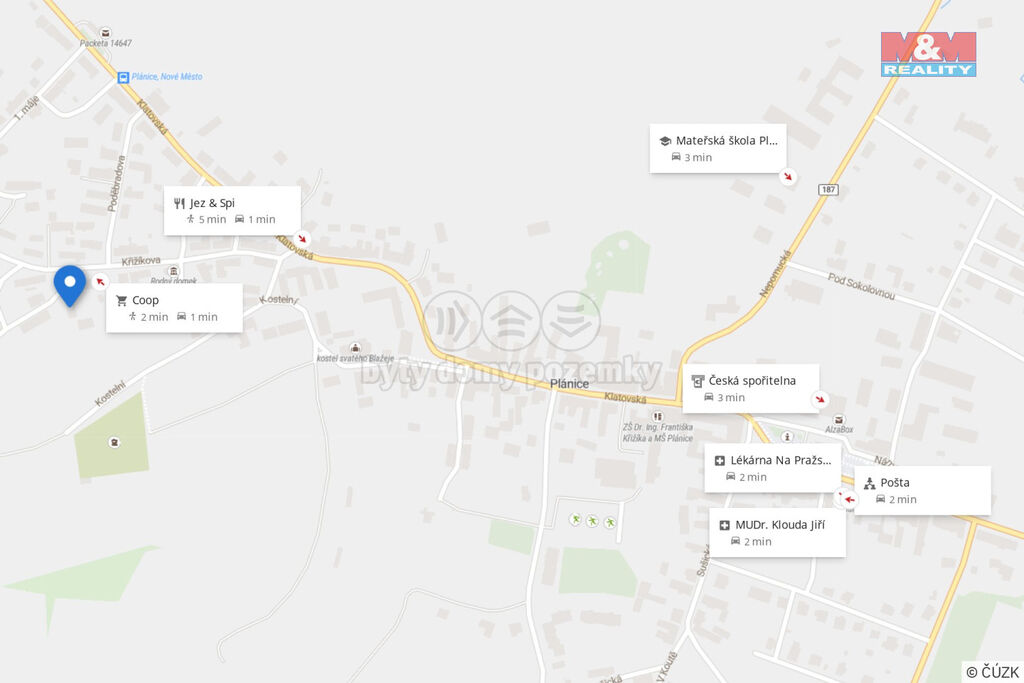Open the Coop shop info card
Image resolution: width=1024 pixels, height=683 pixels.
tap(174, 308)
